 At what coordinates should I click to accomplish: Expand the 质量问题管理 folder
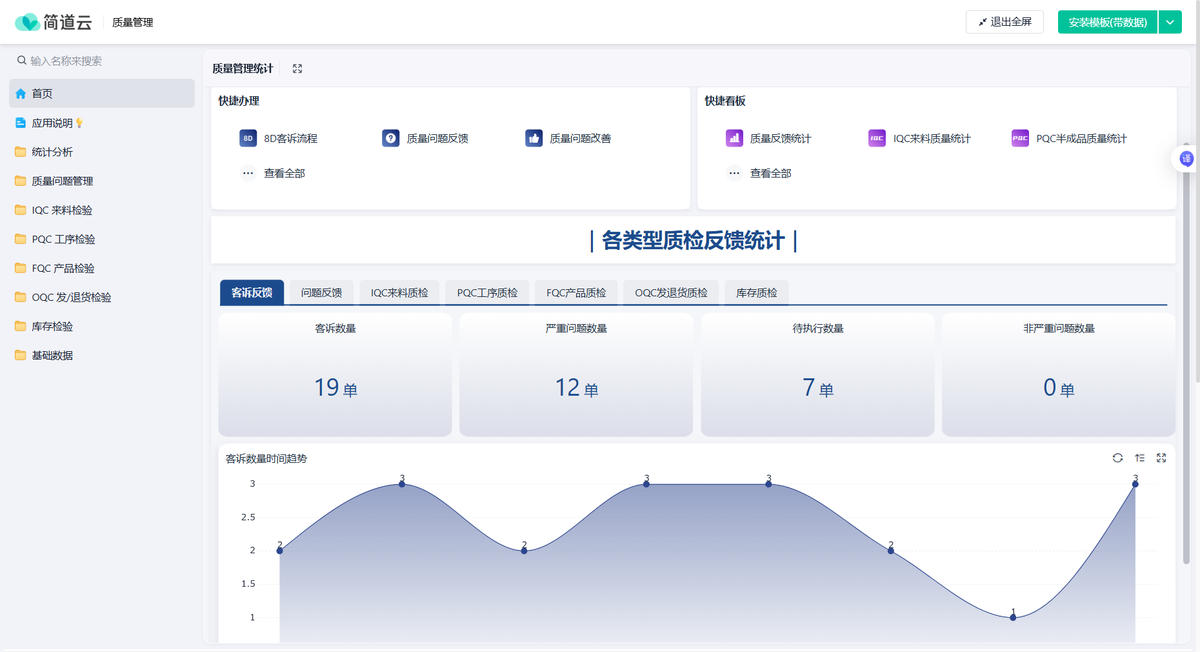point(102,181)
